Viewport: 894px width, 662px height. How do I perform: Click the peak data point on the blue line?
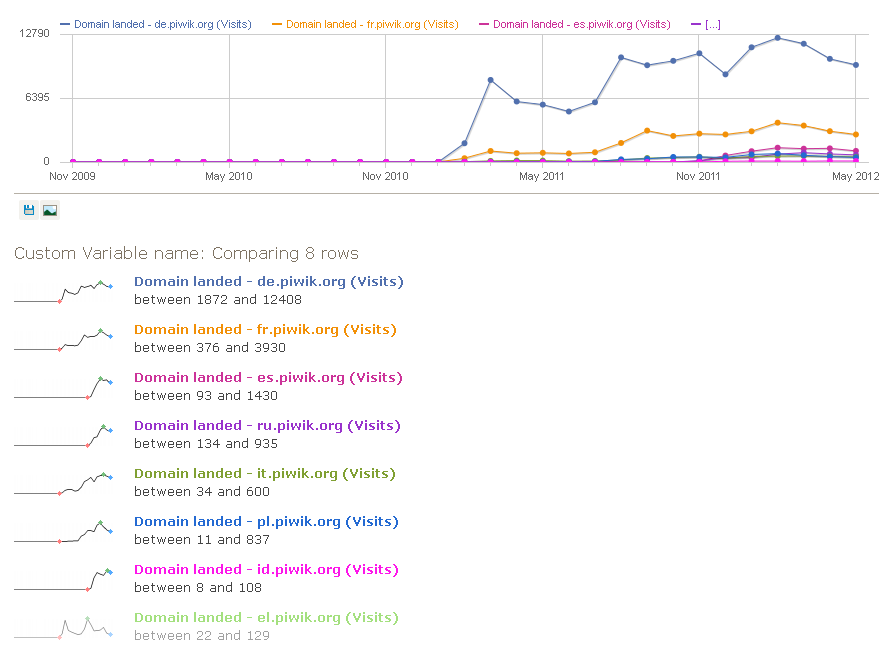[x=778, y=40]
